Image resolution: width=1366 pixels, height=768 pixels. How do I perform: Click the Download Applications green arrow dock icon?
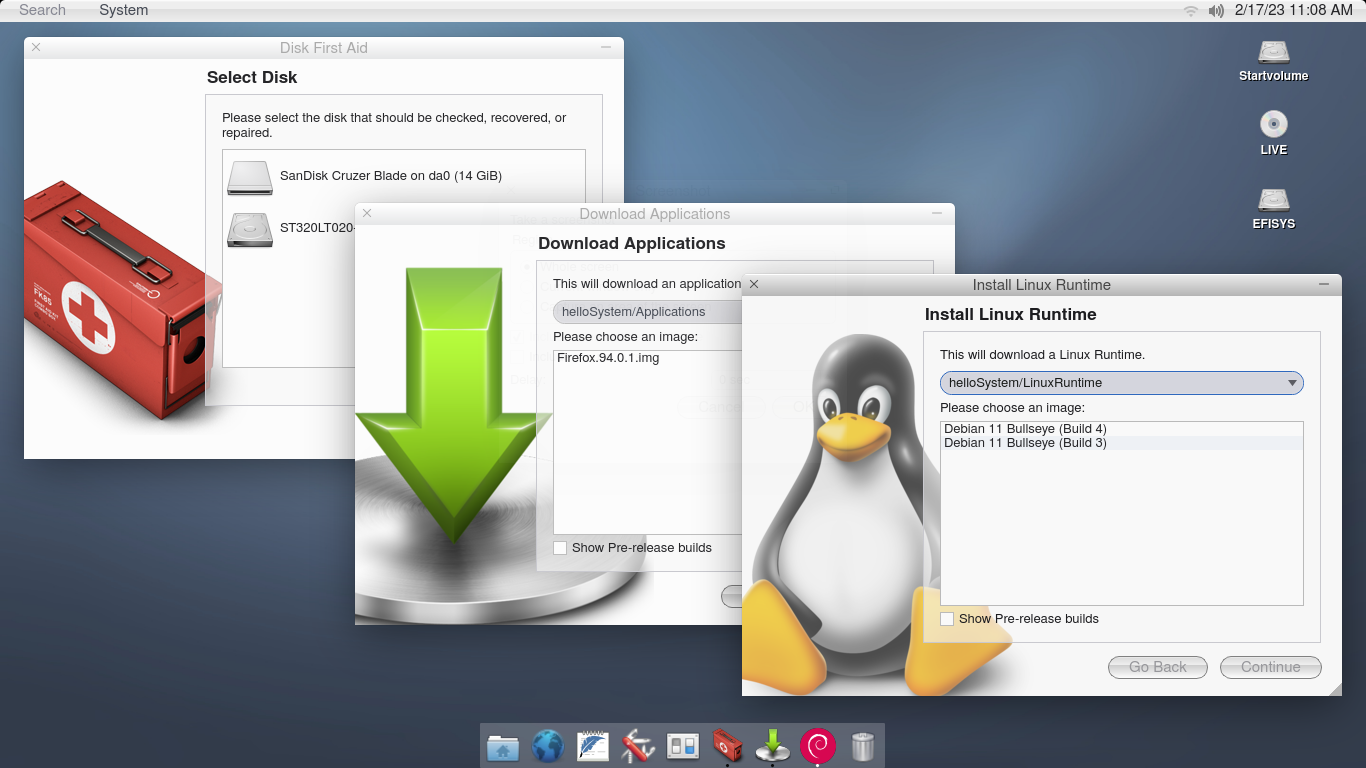(x=772, y=746)
